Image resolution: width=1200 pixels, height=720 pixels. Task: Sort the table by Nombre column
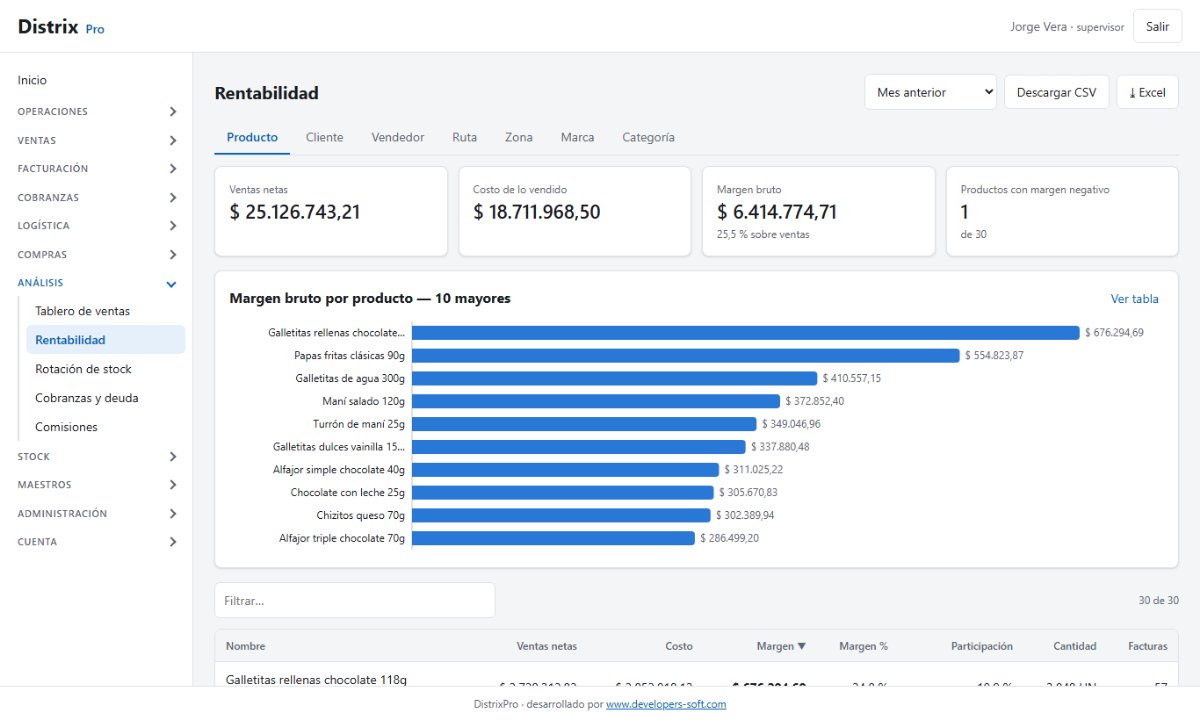(246, 646)
